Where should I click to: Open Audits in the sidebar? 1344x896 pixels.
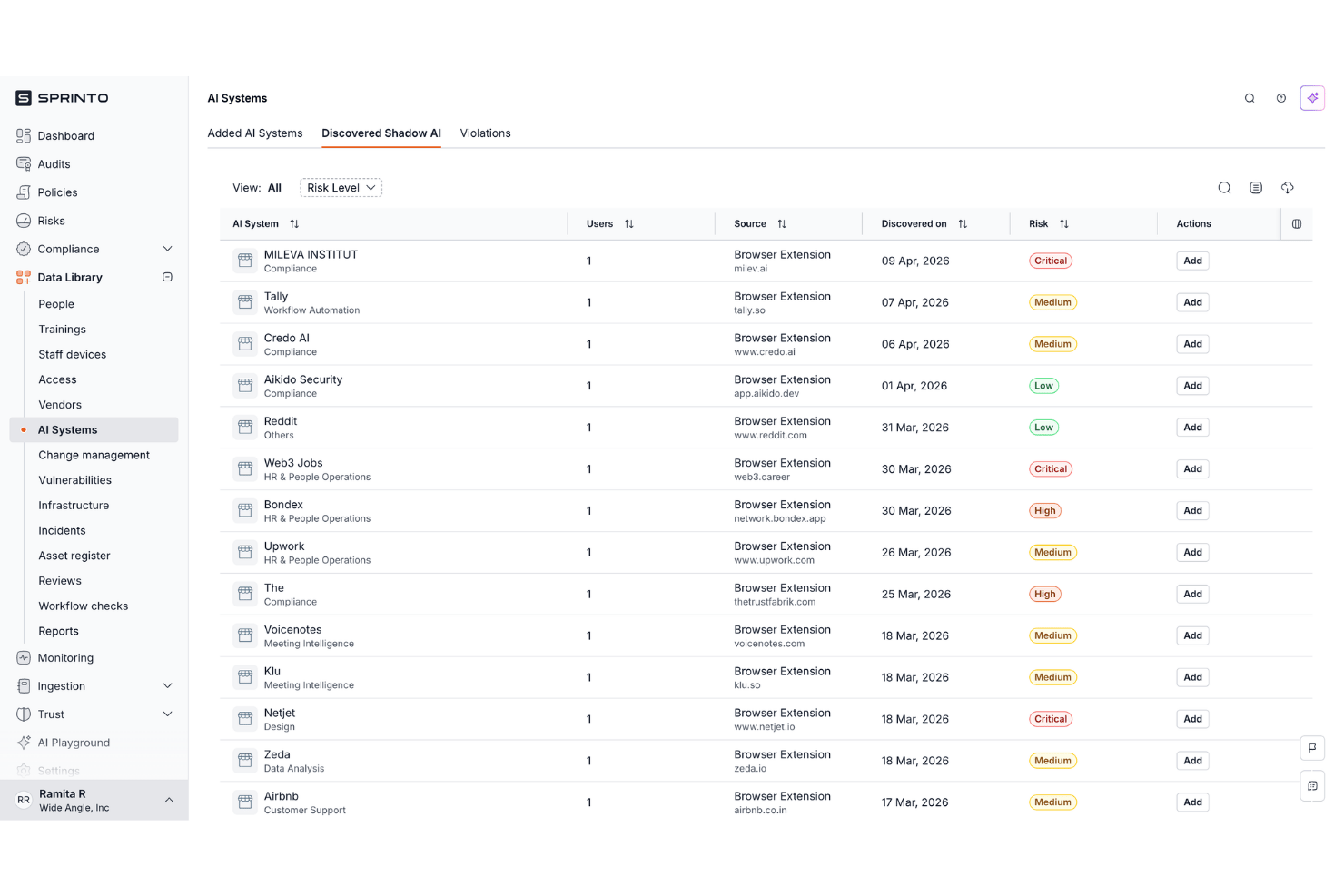point(54,164)
